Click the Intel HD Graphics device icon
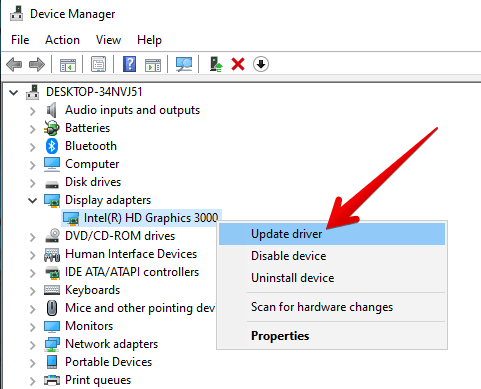Image resolution: width=481 pixels, height=389 pixels. click(71, 218)
